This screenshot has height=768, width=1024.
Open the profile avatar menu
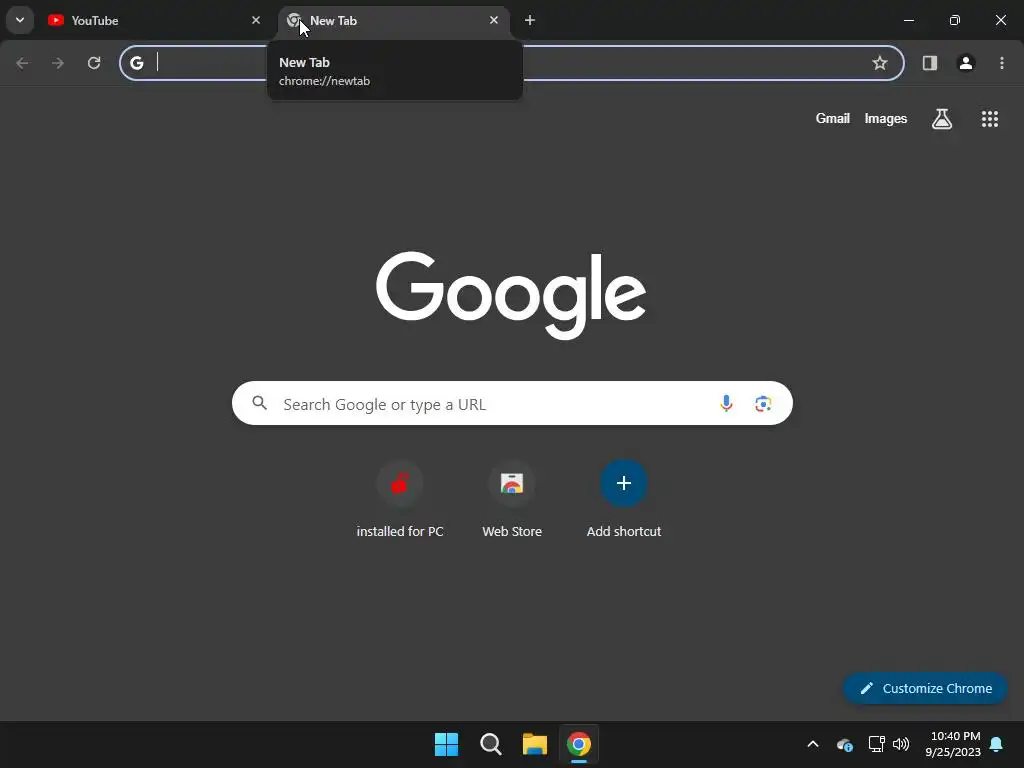(x=966, y=63)
